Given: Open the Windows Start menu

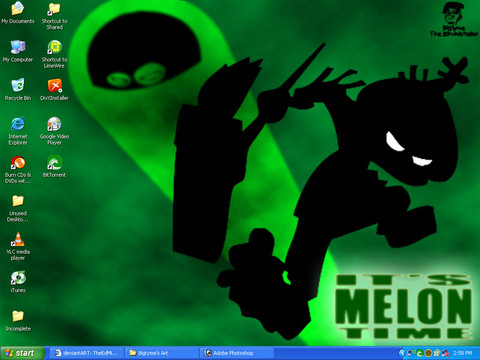Looking at the screenshot, I should pyautogui.click(x=22, y=353).
